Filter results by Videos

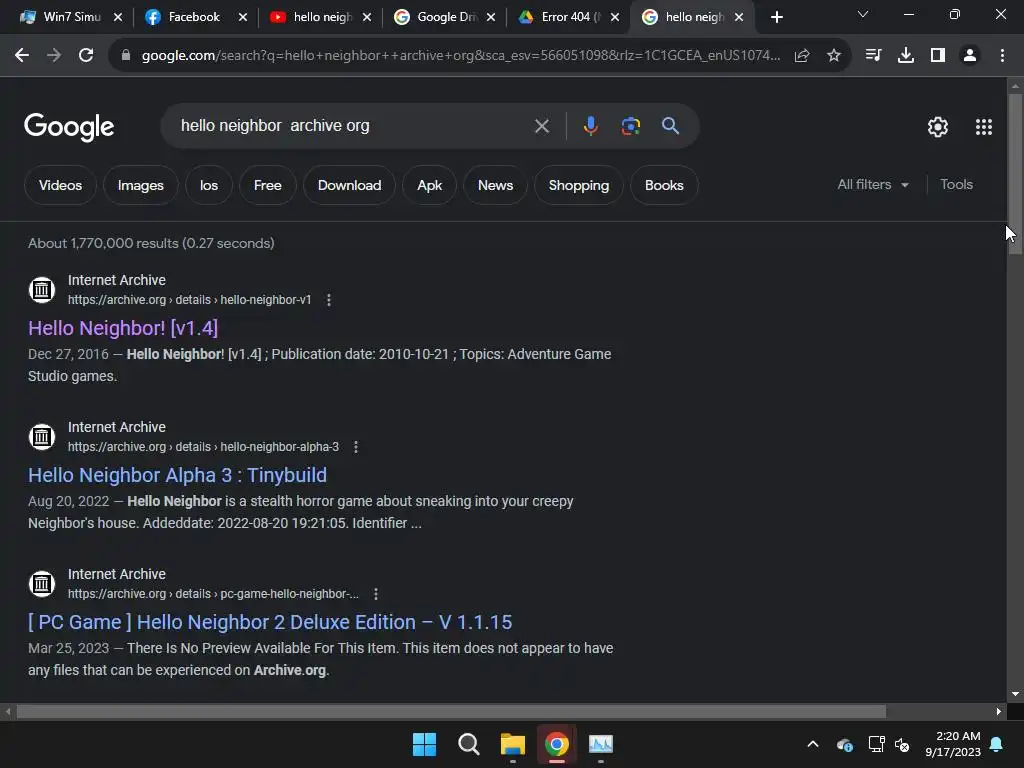click(x=60, y=185)
